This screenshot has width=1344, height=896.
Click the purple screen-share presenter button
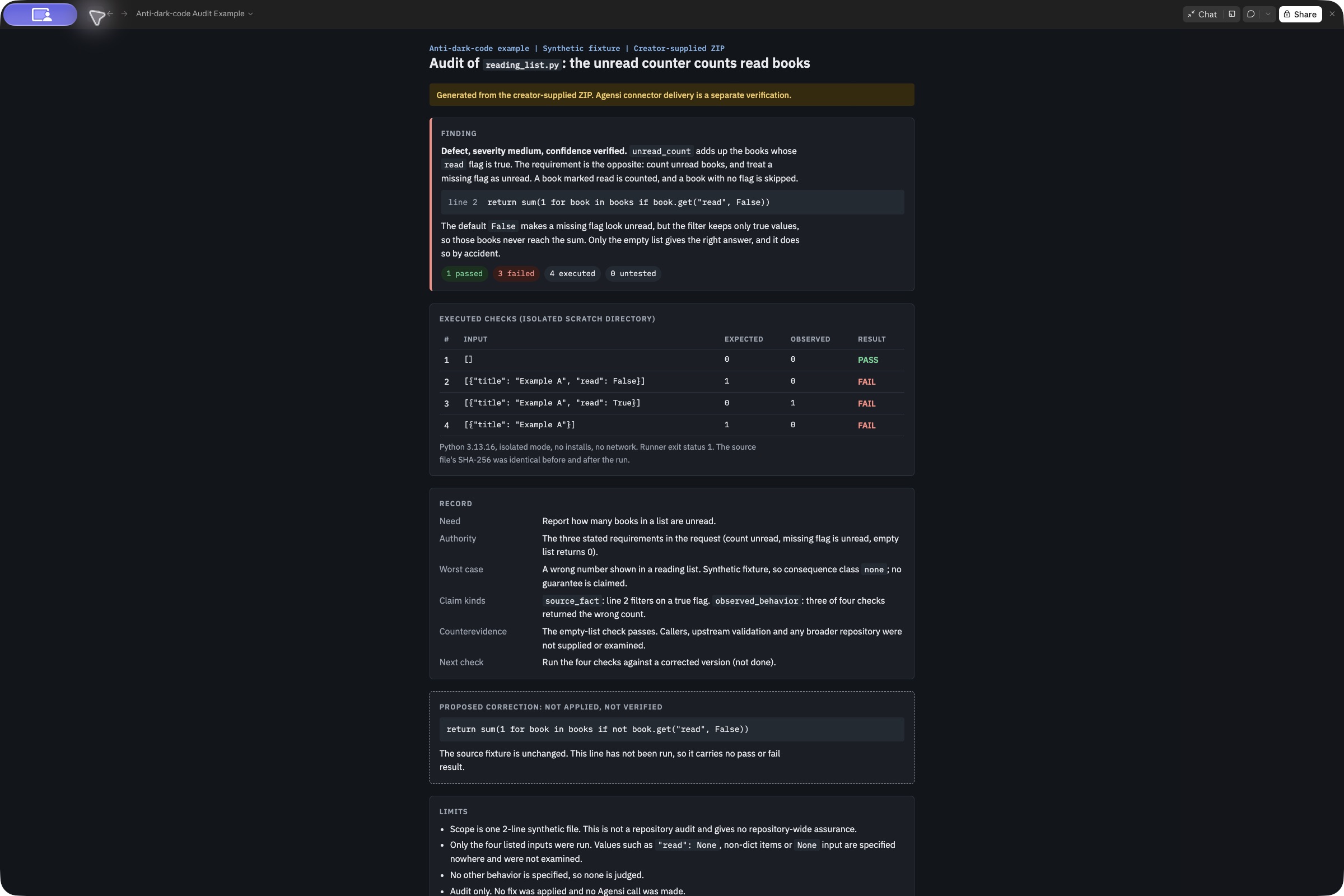coord(40,15)
